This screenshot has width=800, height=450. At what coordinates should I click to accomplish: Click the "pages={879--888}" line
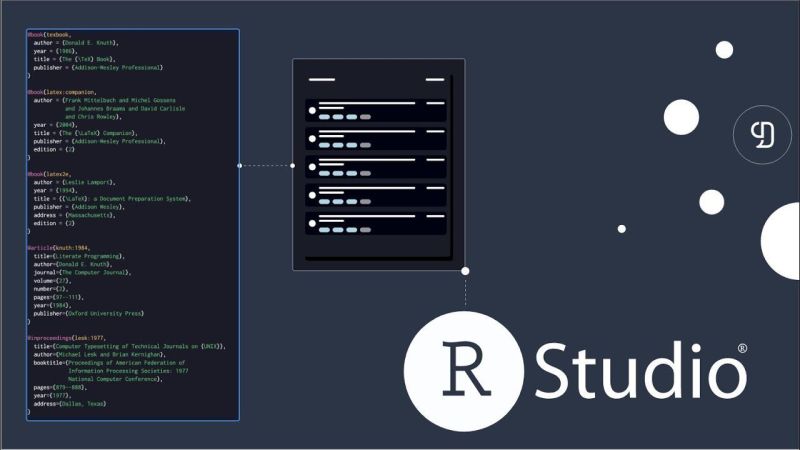point(60,387)
